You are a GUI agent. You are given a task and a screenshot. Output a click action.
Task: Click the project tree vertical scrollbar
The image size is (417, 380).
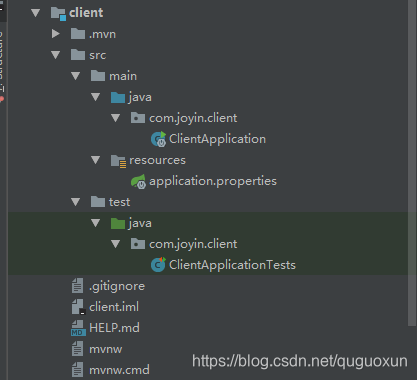point(412,163)
